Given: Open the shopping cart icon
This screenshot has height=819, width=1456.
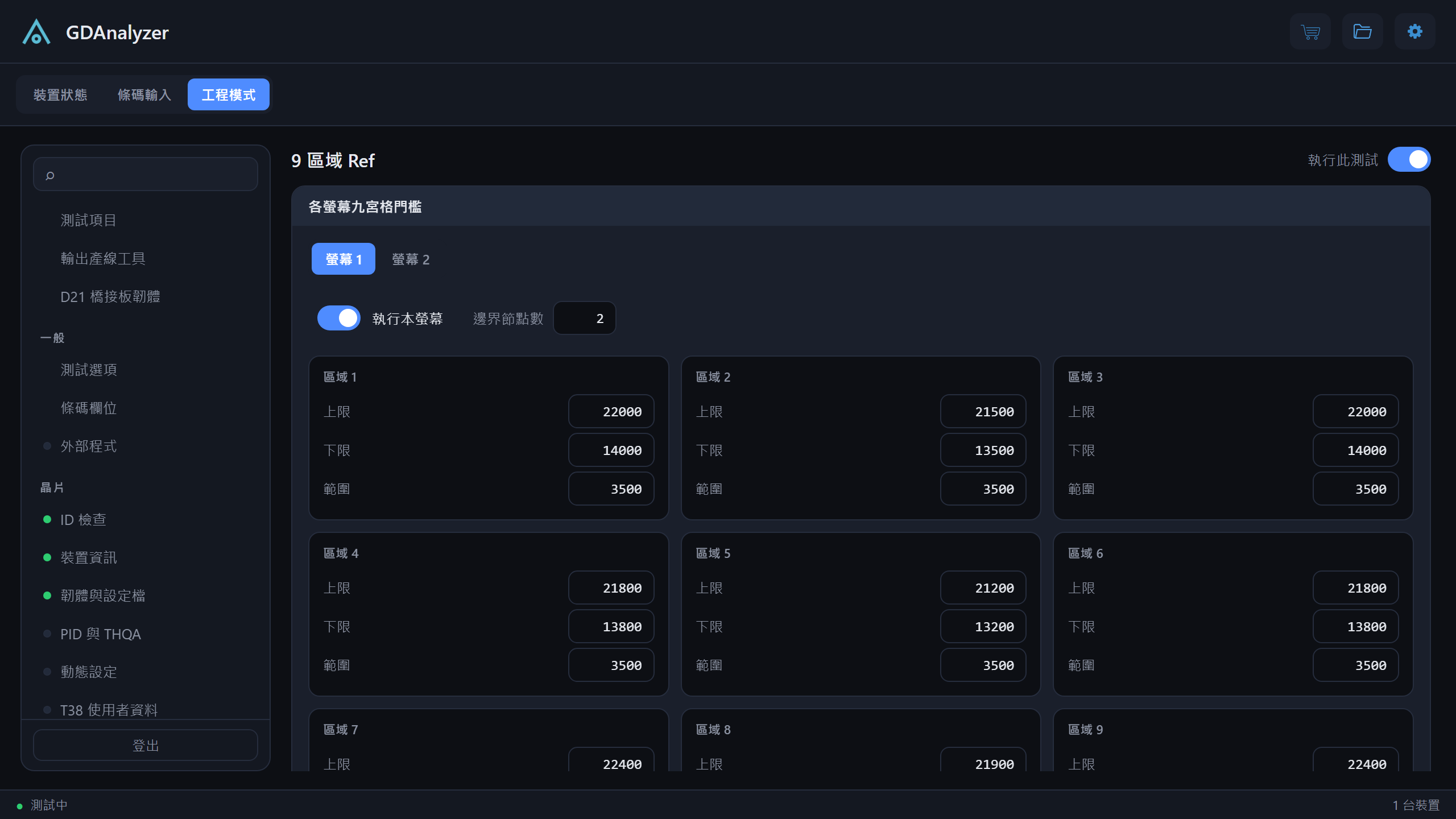Looking at the screenshot, I should pyautogui.click(x=1310, y=31).
